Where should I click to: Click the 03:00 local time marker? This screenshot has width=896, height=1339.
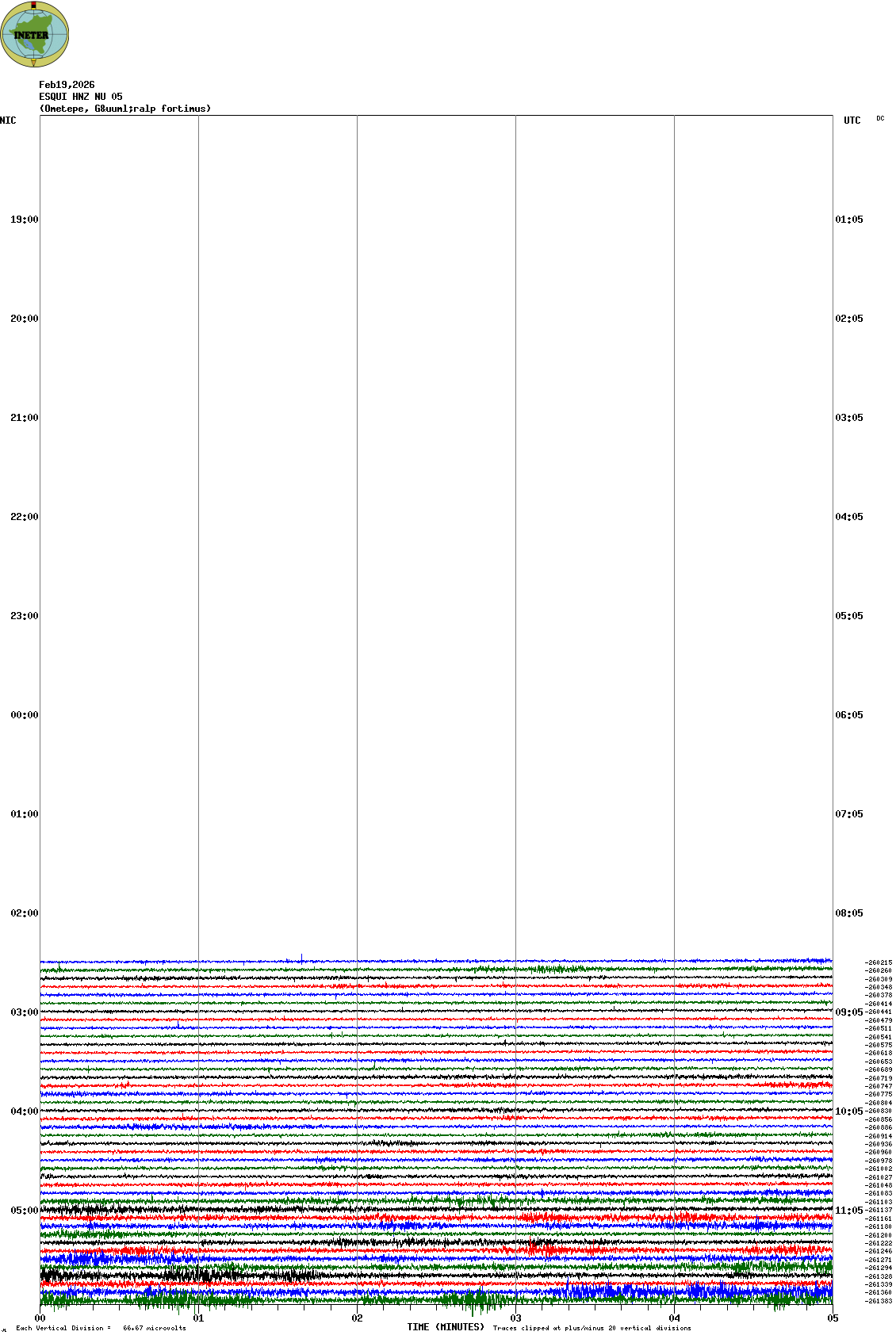pyautogui.click(x=24, y=1012)
